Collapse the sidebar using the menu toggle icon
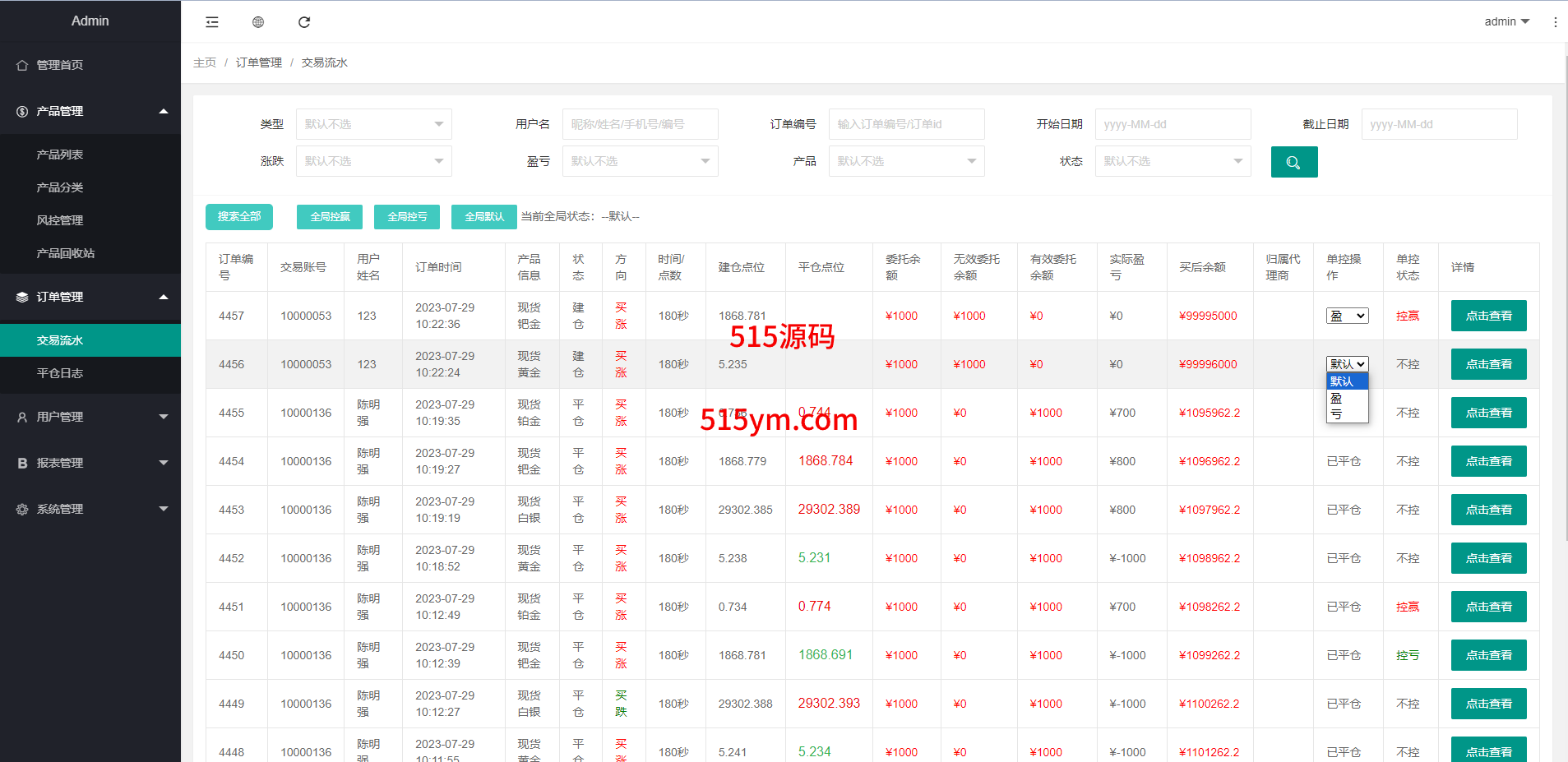Viewport: 1568px width, 762px height. [212, 22]
